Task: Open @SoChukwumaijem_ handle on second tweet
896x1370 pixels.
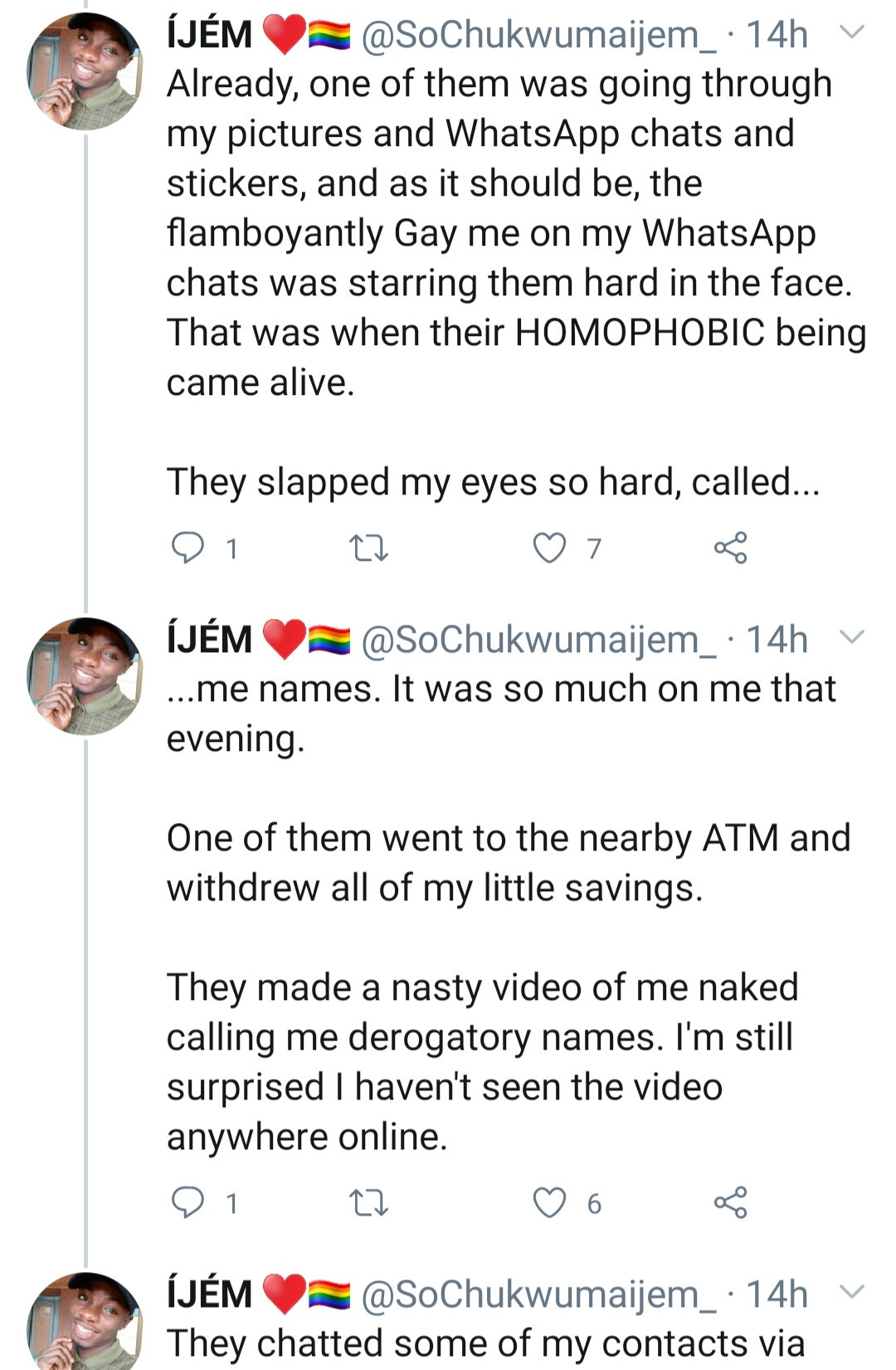Action: (x=538, y=639)
